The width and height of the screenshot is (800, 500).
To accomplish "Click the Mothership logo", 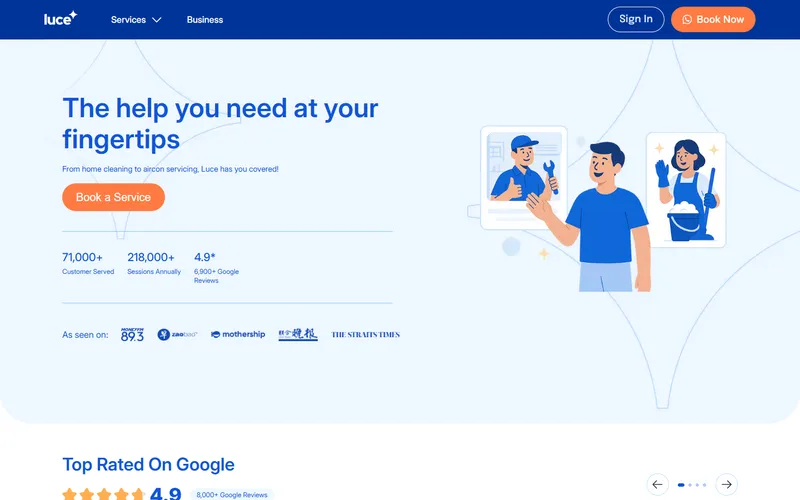I will pos(238,334).
